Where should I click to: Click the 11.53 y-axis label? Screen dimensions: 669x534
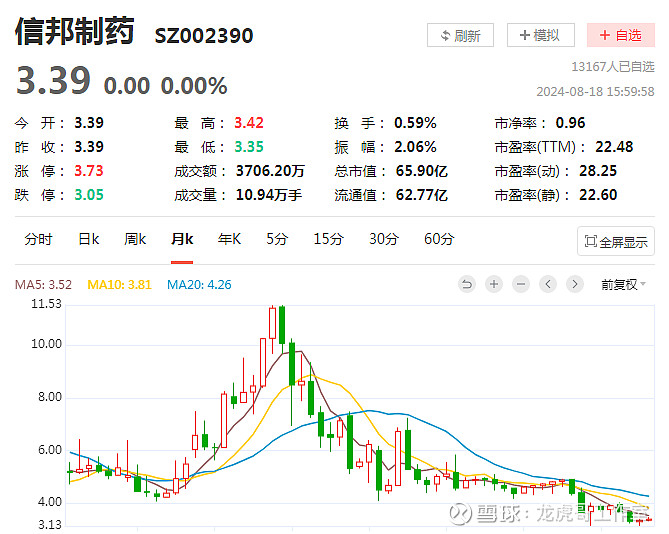coord(46,304)
